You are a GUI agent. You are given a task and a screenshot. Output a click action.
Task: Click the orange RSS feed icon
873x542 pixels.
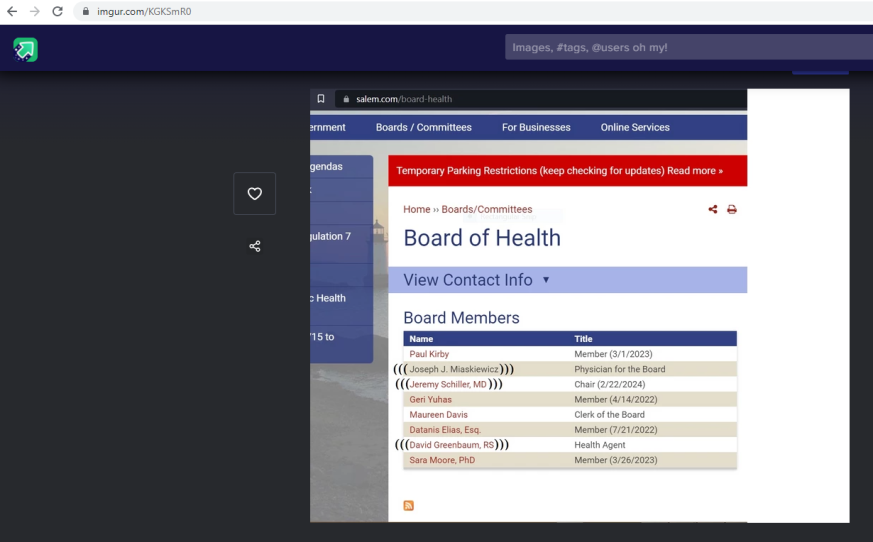[x=409, y=505]
